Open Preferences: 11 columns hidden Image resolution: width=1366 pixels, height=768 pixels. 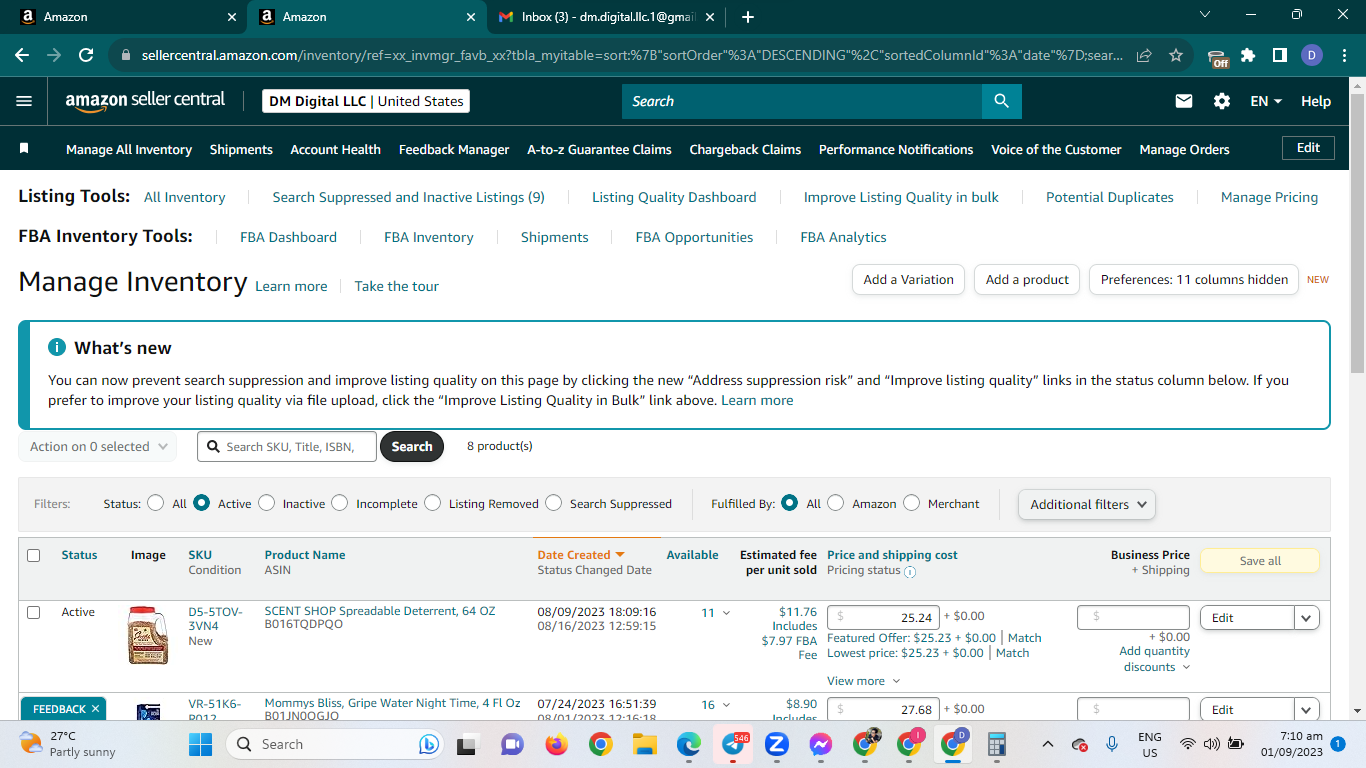coord(1194,280)
